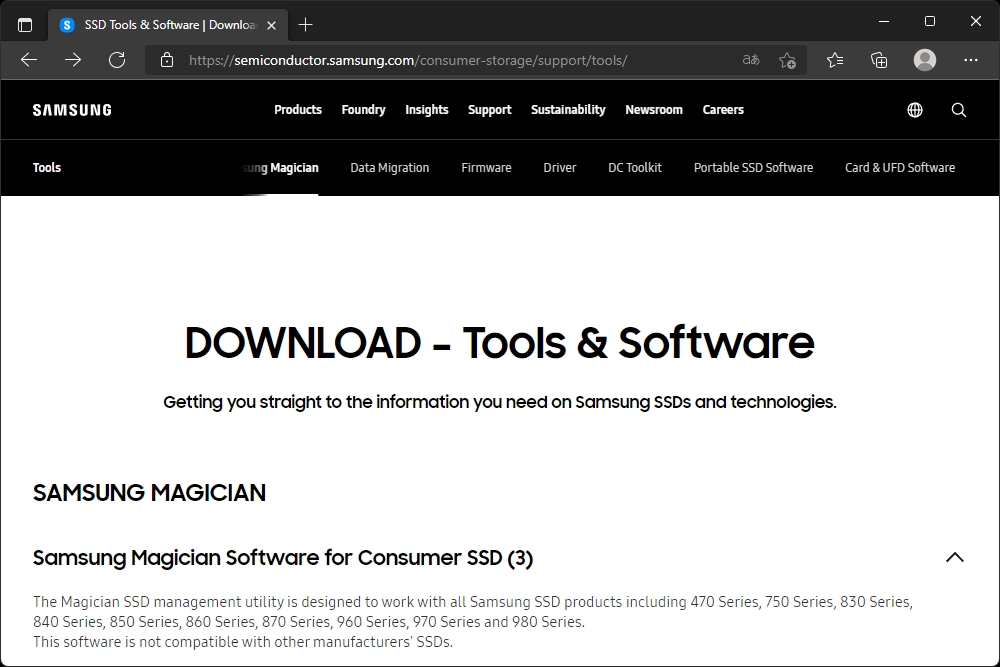This screenshot has height=667, width=1000.
Task: Click the Tools section label
Action: click(47, 168)
